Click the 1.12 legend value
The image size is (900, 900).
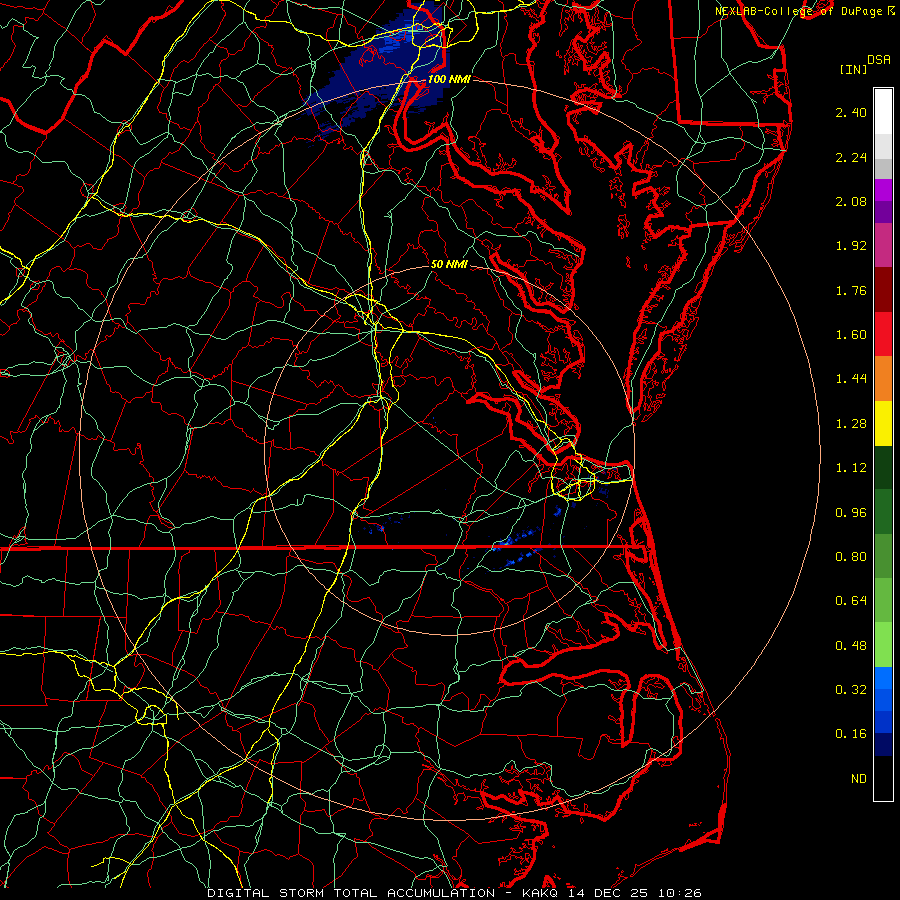[x=851, y=468]
